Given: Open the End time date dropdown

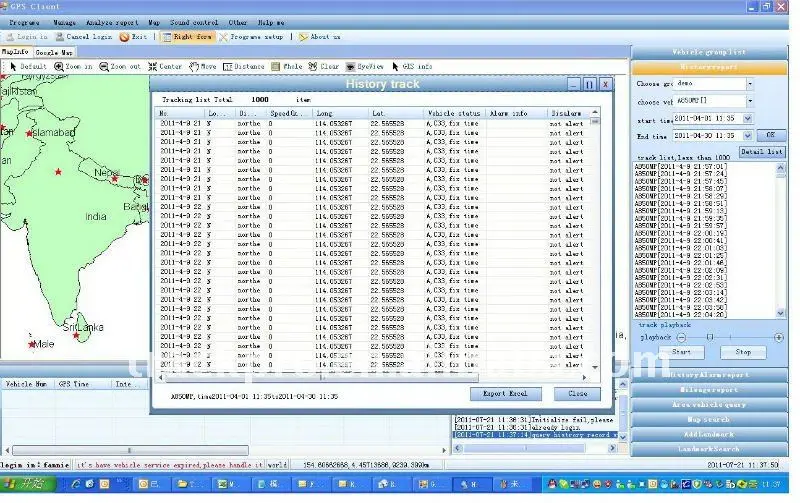Looking at the screenshot, I should (747, 134).
